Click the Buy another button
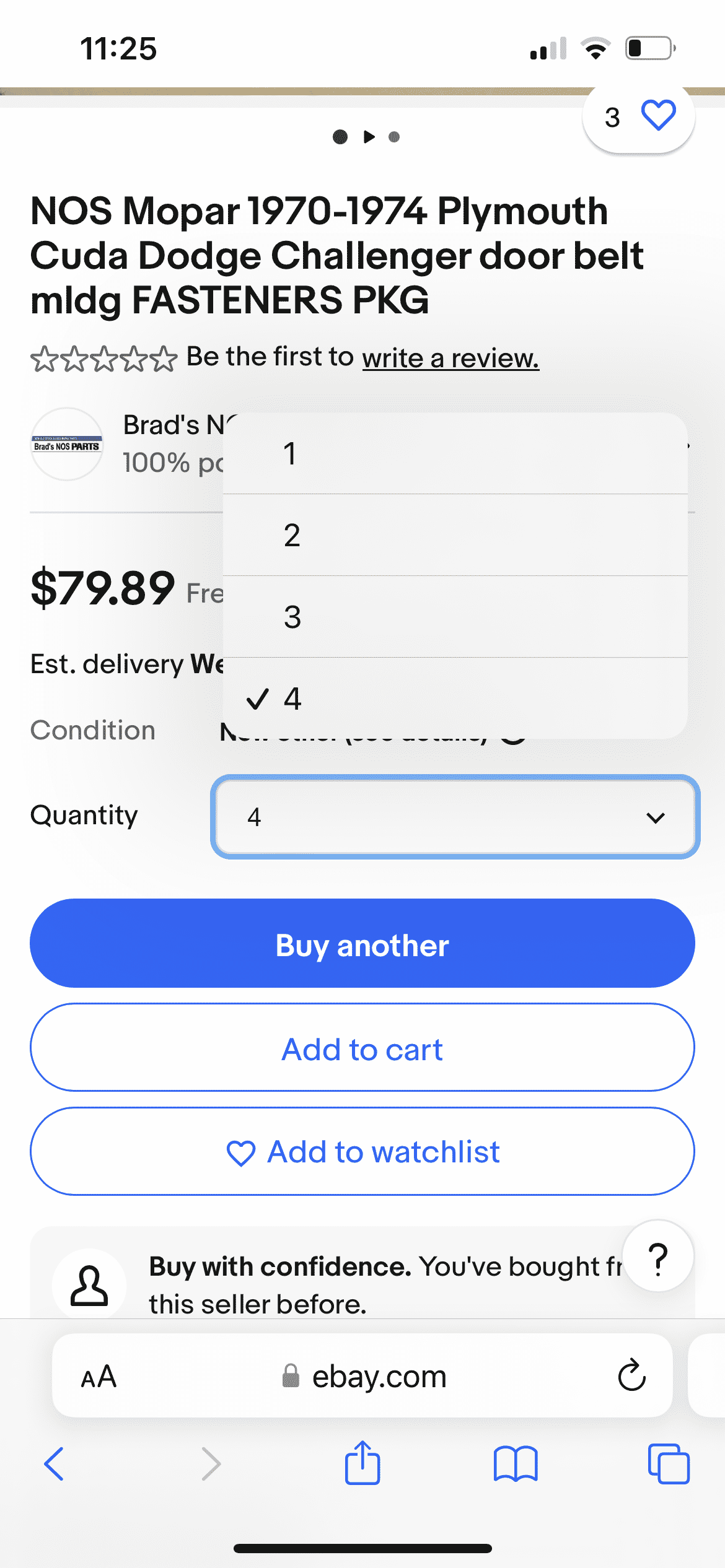 point(362,943)
